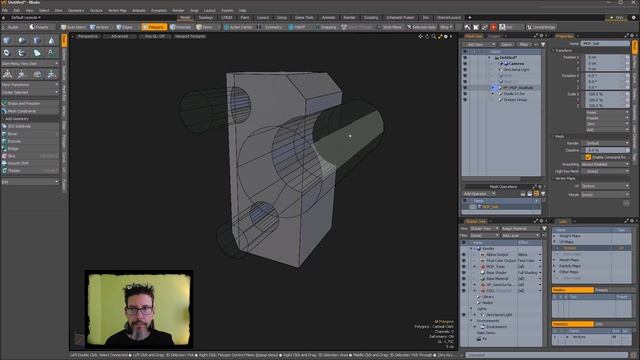The width and height of the screenshot is (640, 360).
Task: Open the Add Layer dropdown in Shader Tree
Action: click(520, 236)
